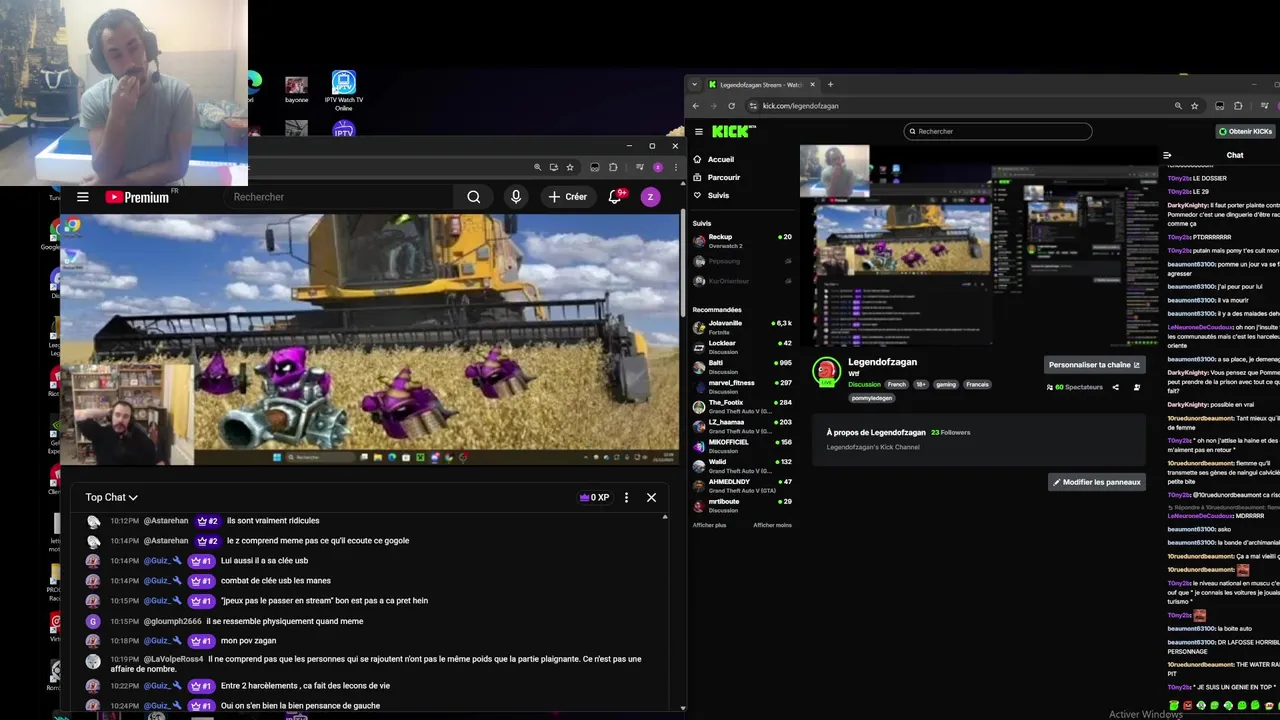Go back in the Kick browser window
This screenshot has width=1280, height=720.
696,106
